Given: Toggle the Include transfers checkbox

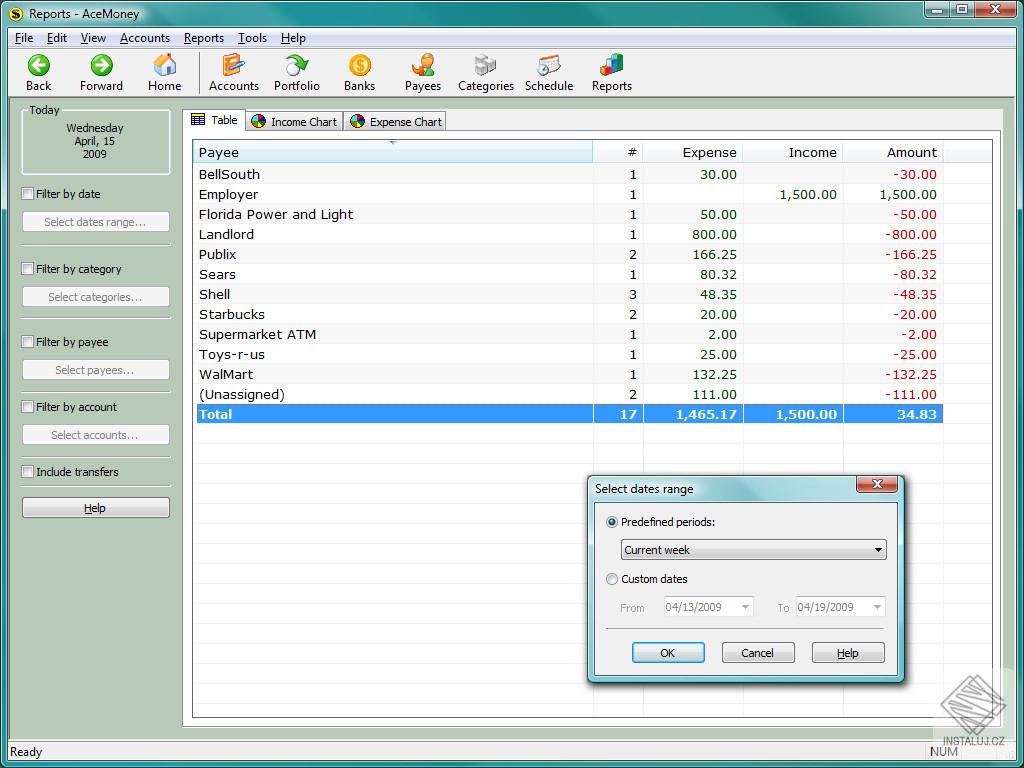Looking at the screenshot, I should [x=28, y=472].
